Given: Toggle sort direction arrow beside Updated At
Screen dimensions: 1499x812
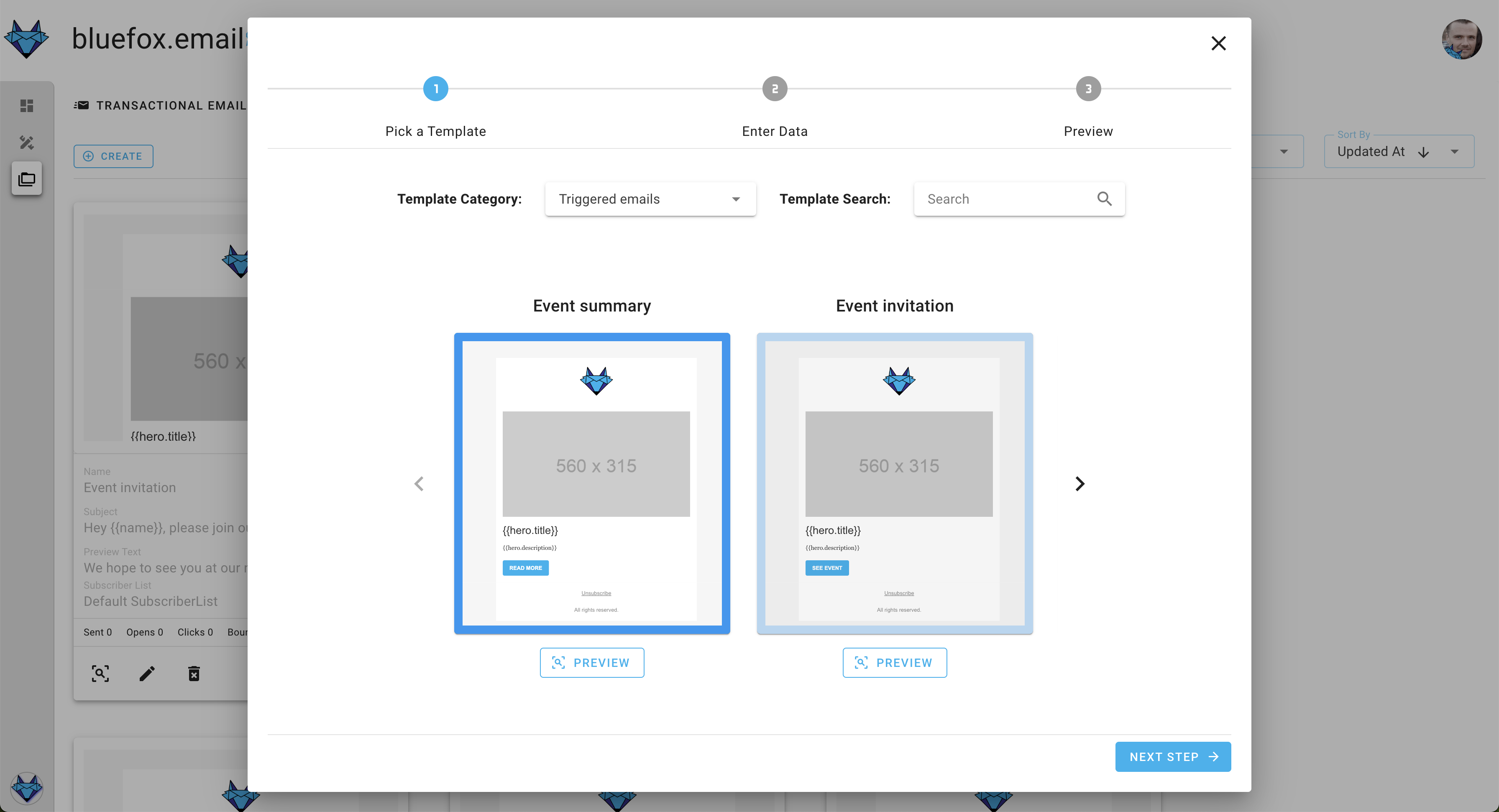Looking at the screenshot, I should (x=1423, y=152).
